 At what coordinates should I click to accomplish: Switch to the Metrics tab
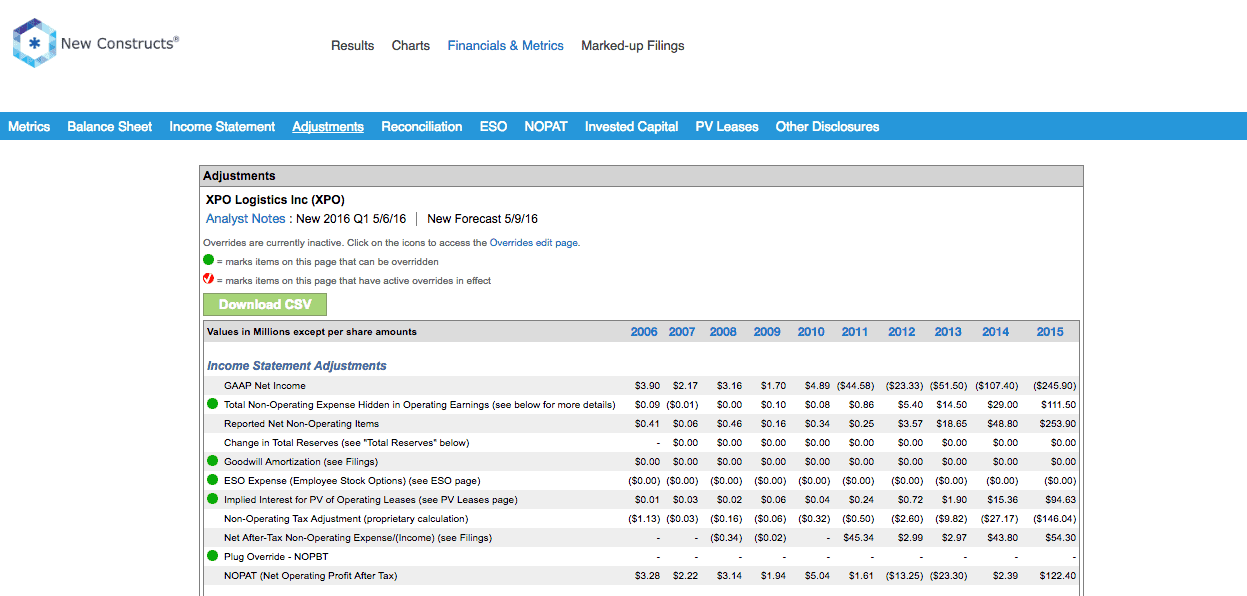[x=29, y=127]
